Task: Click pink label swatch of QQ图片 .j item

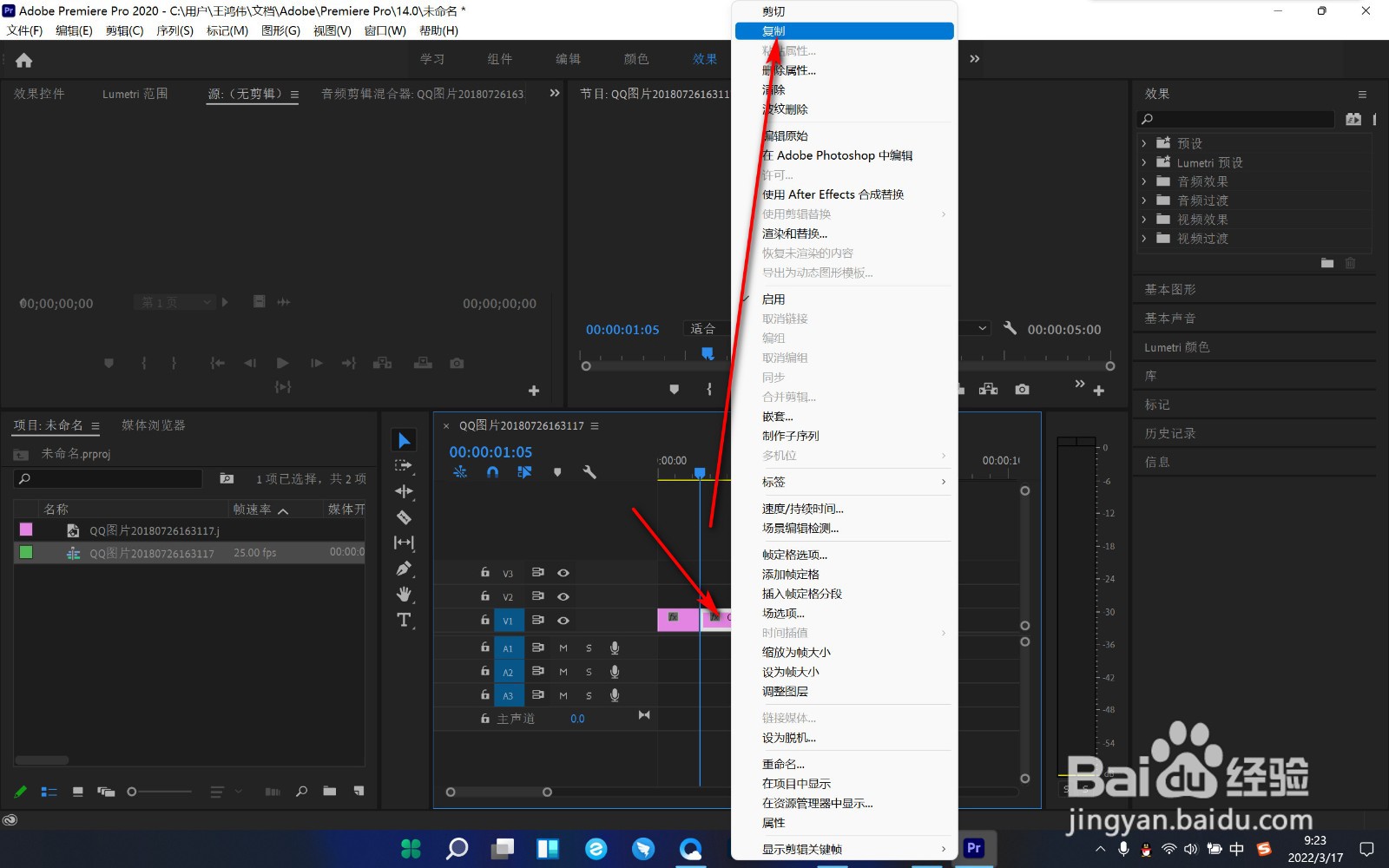Action: pos(26,529)
